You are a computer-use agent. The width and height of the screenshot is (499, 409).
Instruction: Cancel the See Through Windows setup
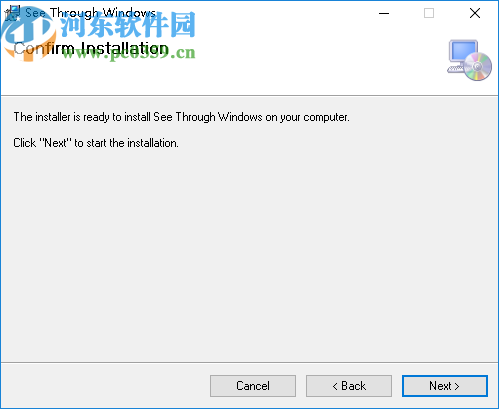tap(253, 386)
